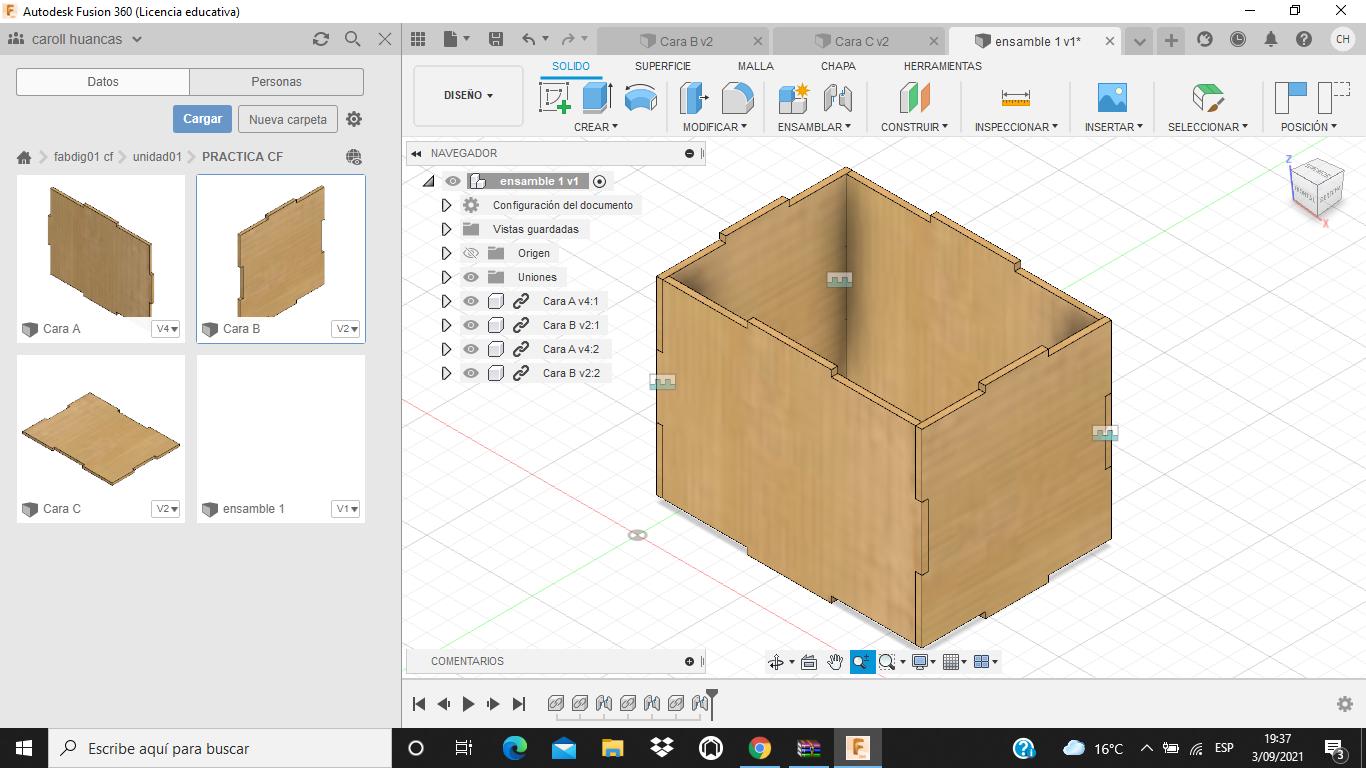1366x768 pixels.
Task: Expand the Cara B v2:2 node
Action: pos(447,373)
